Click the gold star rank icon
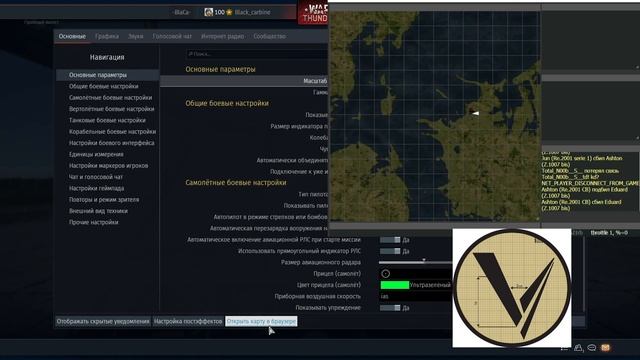Screen dimensions: 640x360 point(229,12)
